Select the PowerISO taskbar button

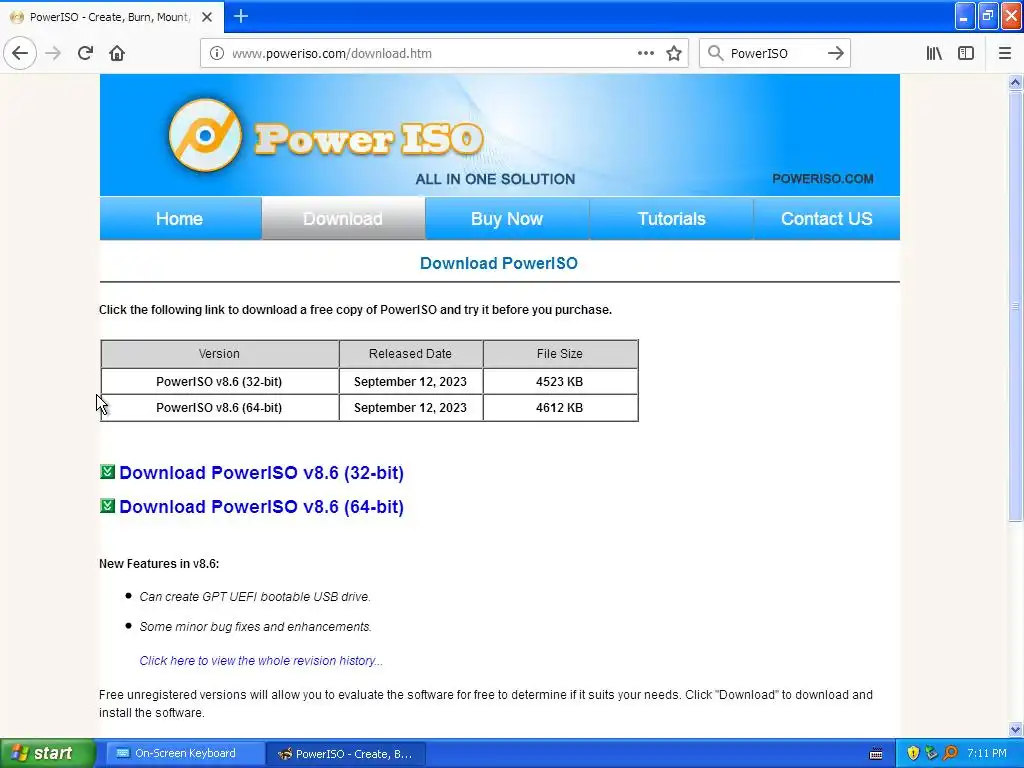(x=346, y=754)
